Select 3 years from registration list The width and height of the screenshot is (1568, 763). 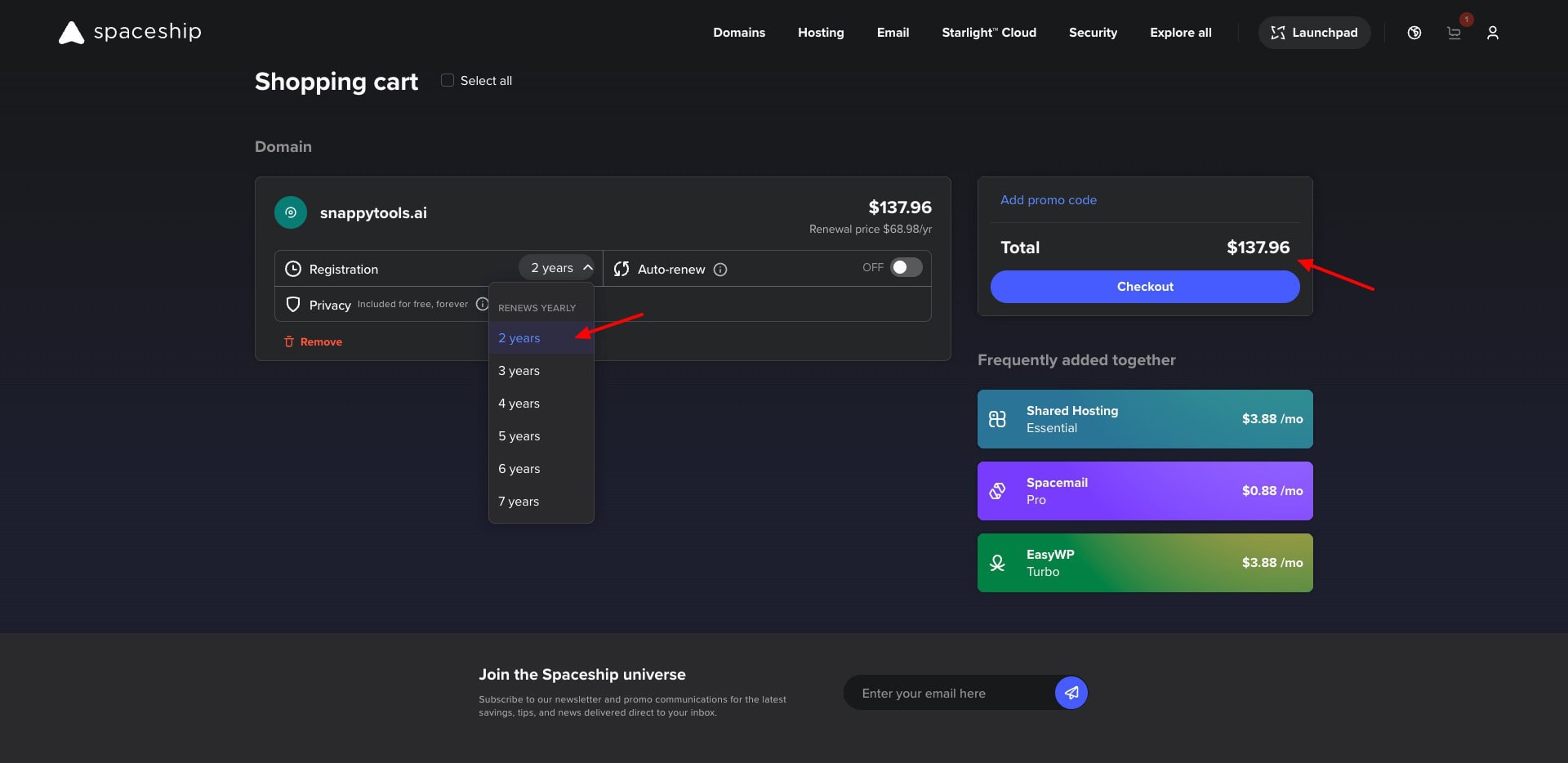tap(519, 371)
